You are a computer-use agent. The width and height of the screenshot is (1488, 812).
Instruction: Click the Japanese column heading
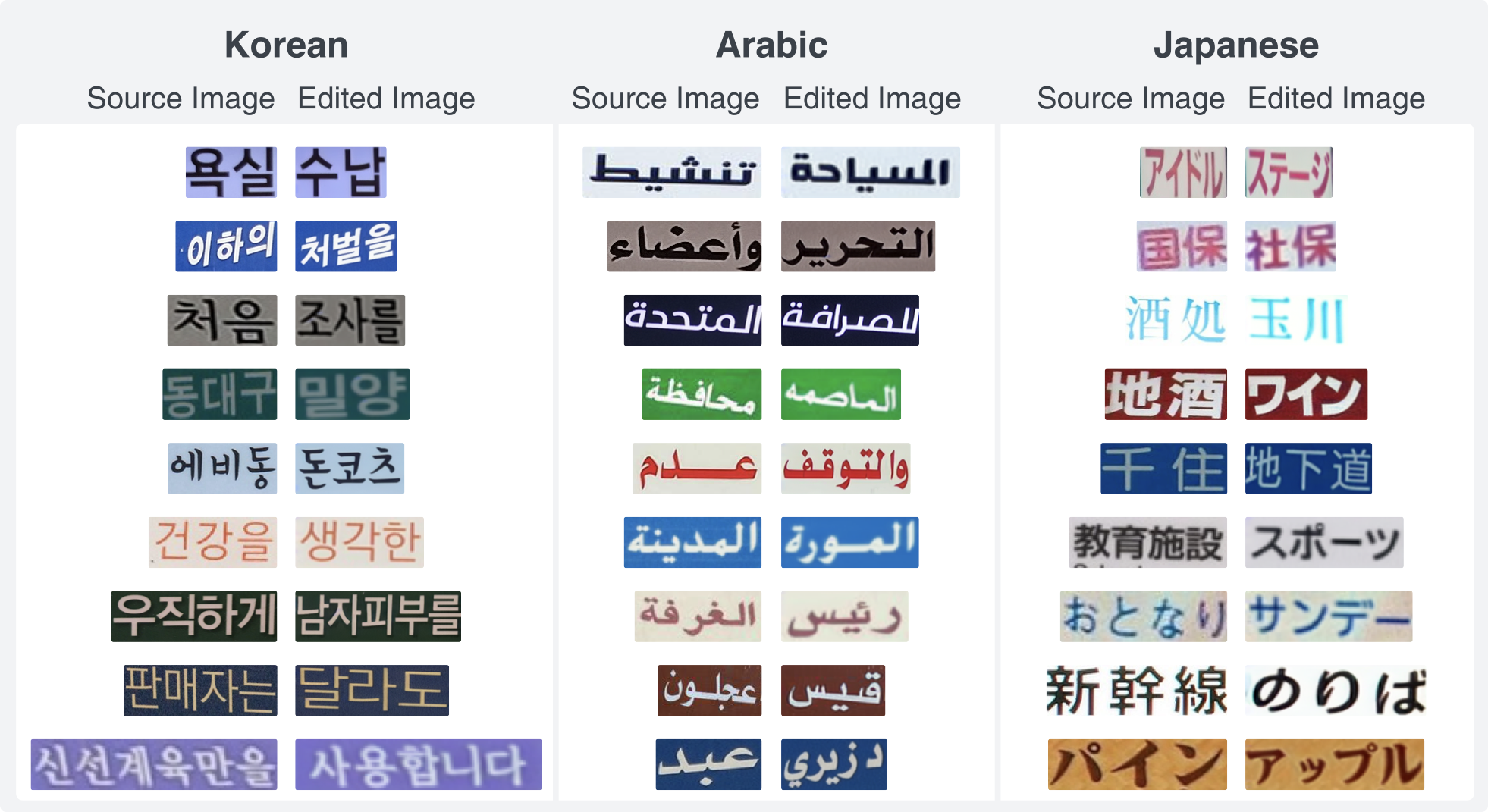click(x=1235, y=45)
